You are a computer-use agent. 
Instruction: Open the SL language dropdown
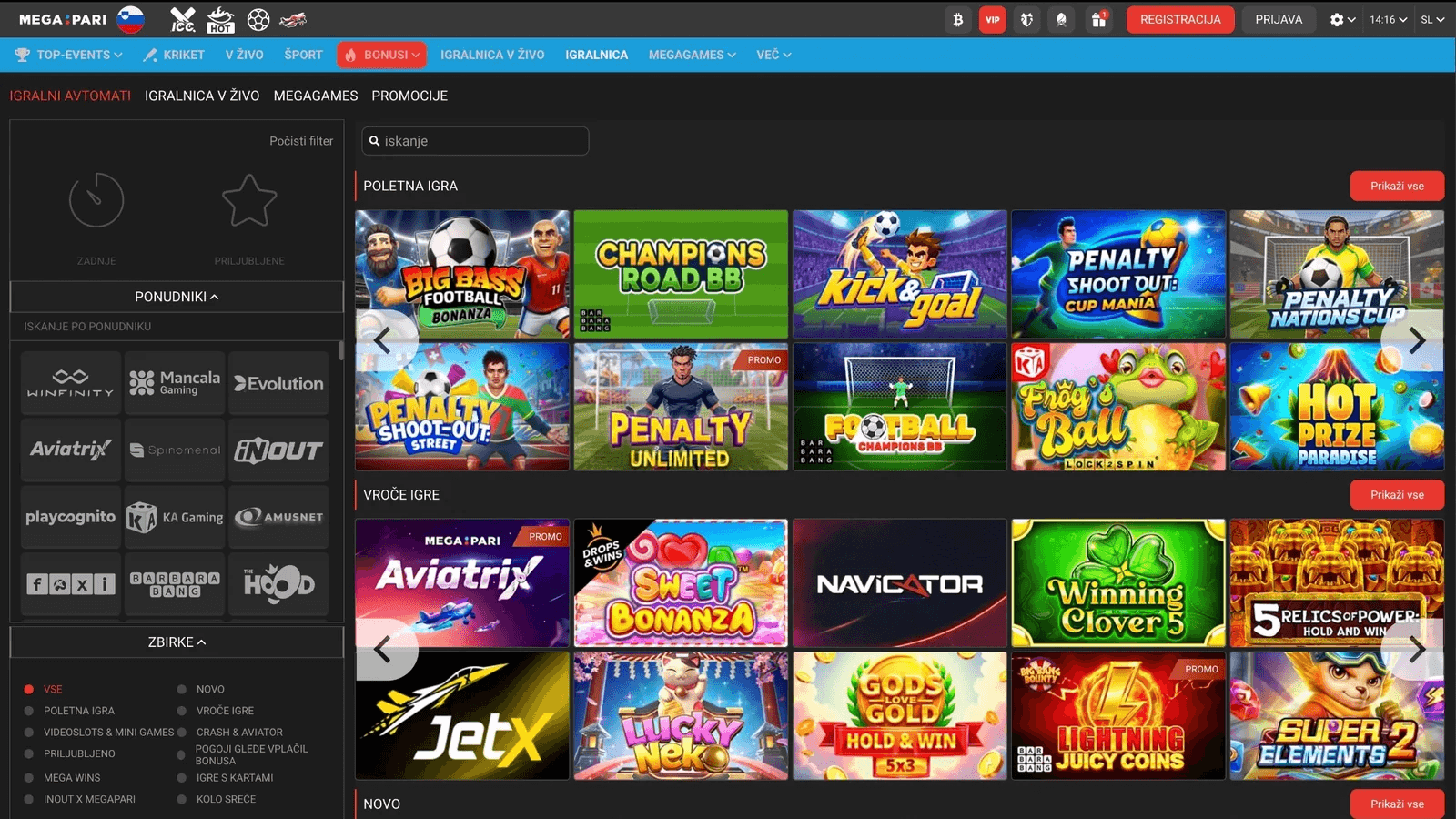tap(1432, 19)
